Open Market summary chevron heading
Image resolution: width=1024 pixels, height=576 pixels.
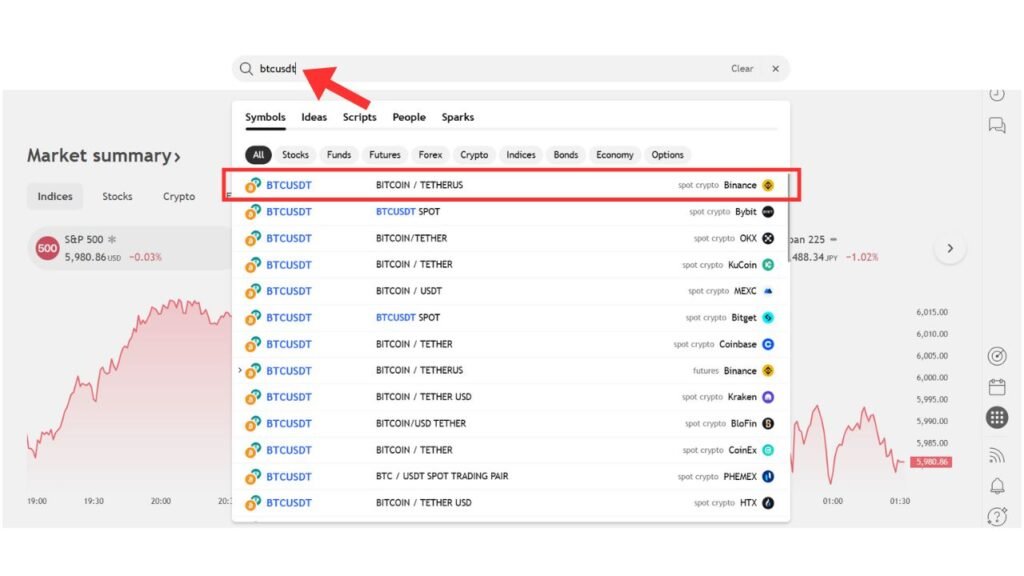click(x=103, y=155)
